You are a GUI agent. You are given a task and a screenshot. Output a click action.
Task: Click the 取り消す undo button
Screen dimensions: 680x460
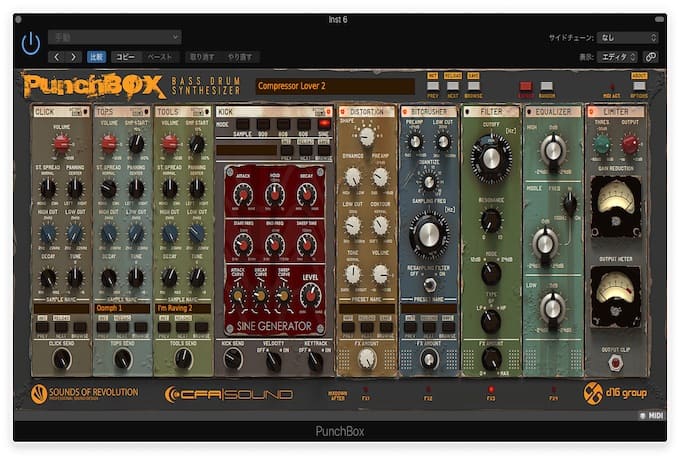point(202,57)
